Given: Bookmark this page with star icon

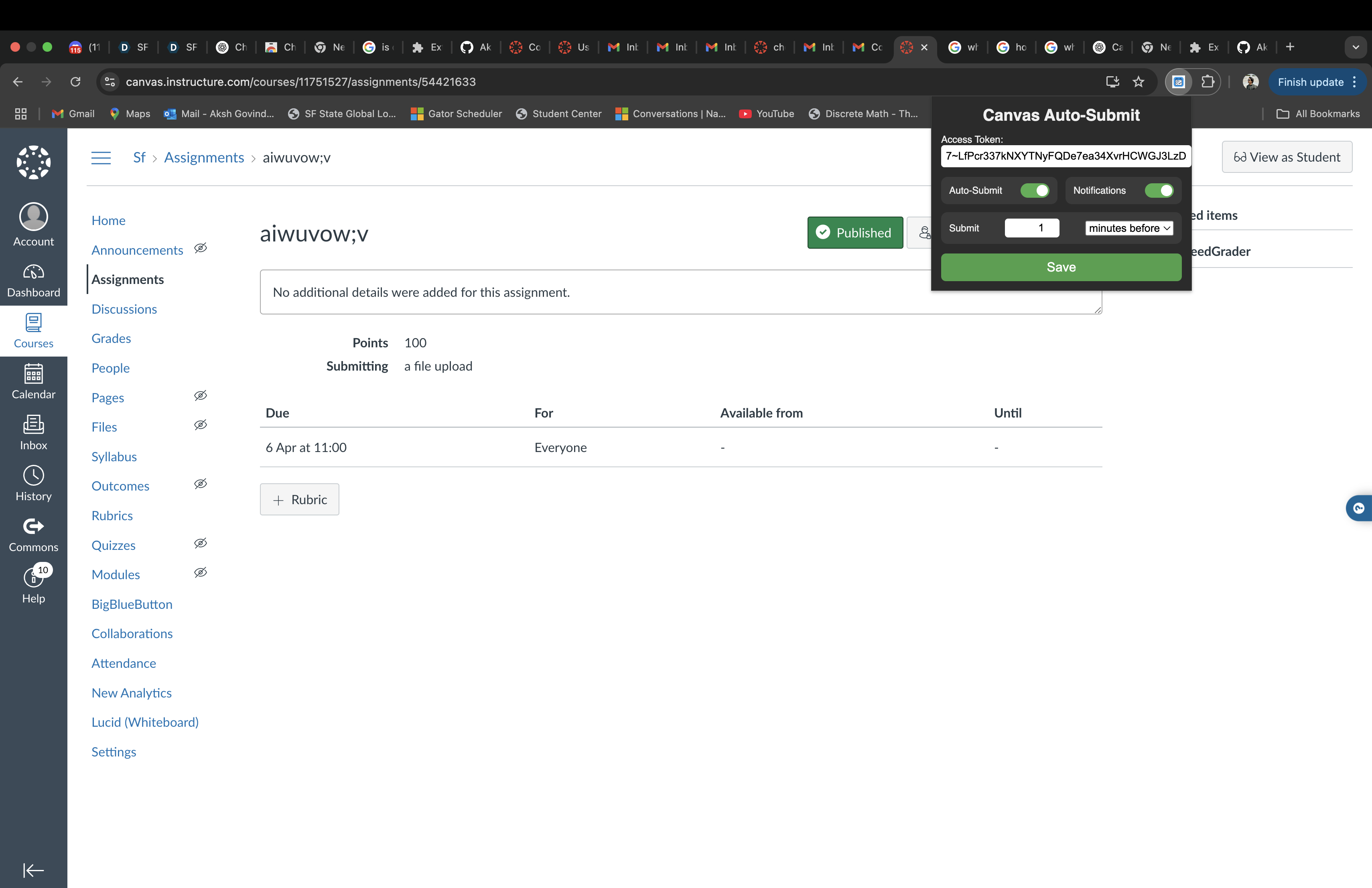Looking at the screenshot, I should [1138, 82].
